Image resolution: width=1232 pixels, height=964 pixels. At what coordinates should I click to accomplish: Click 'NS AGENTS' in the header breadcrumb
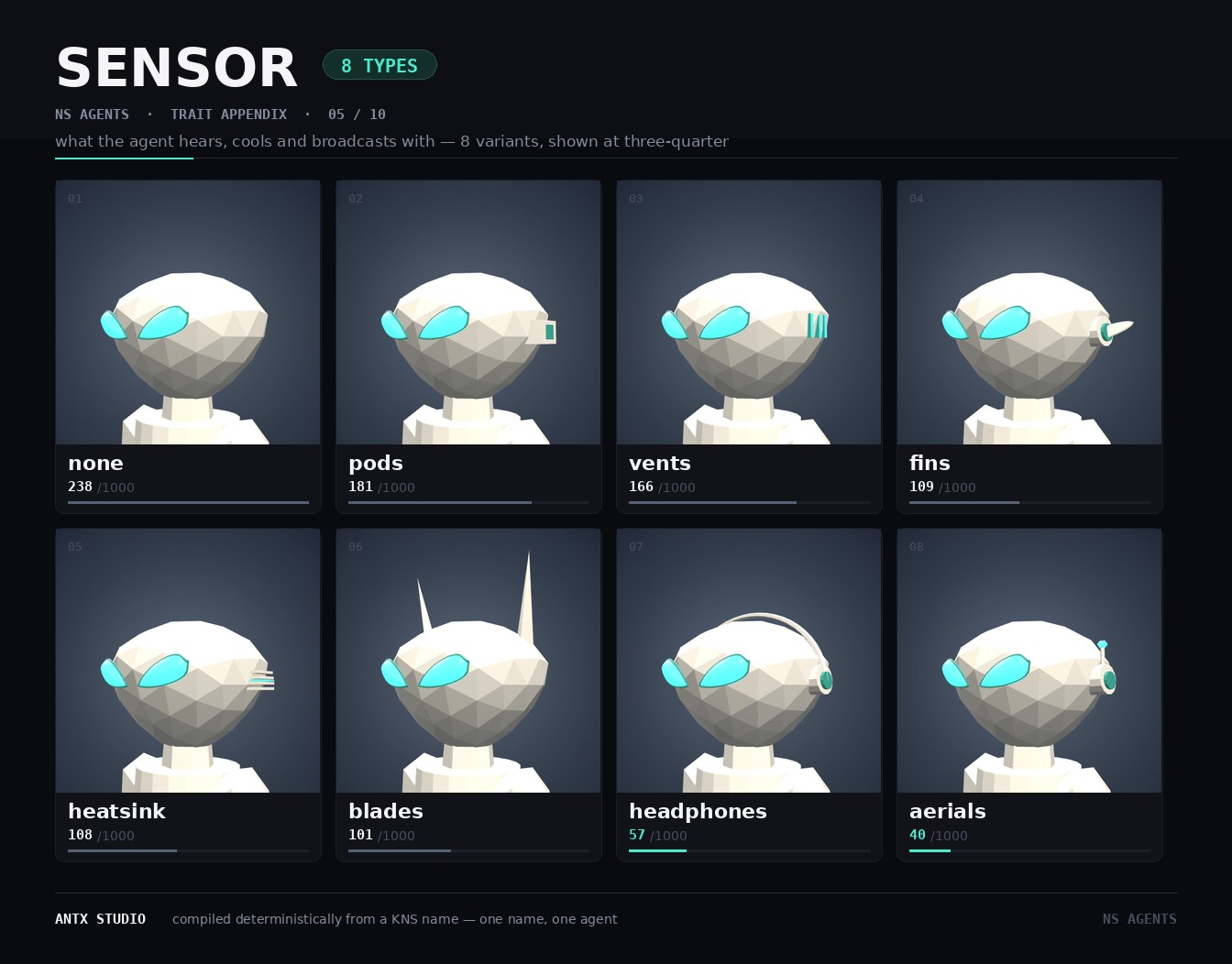(x=92, y=115)
